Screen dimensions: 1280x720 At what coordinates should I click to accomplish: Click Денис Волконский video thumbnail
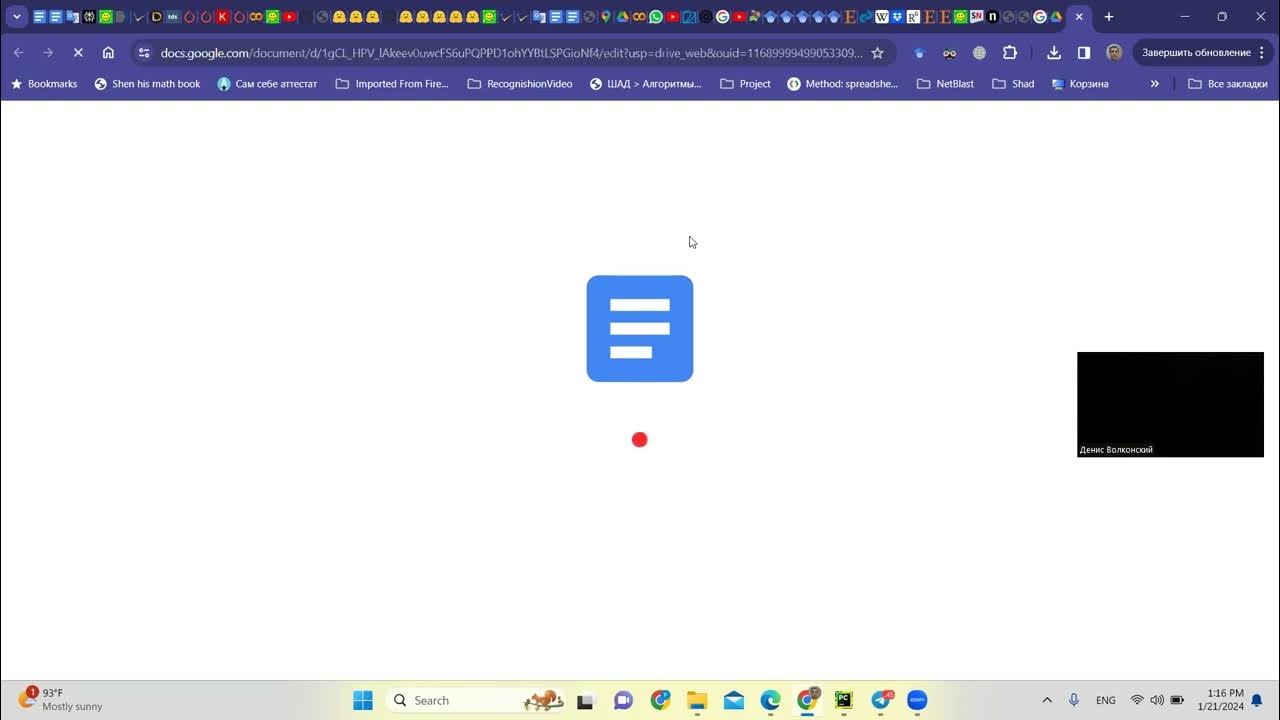[1170, 404]
